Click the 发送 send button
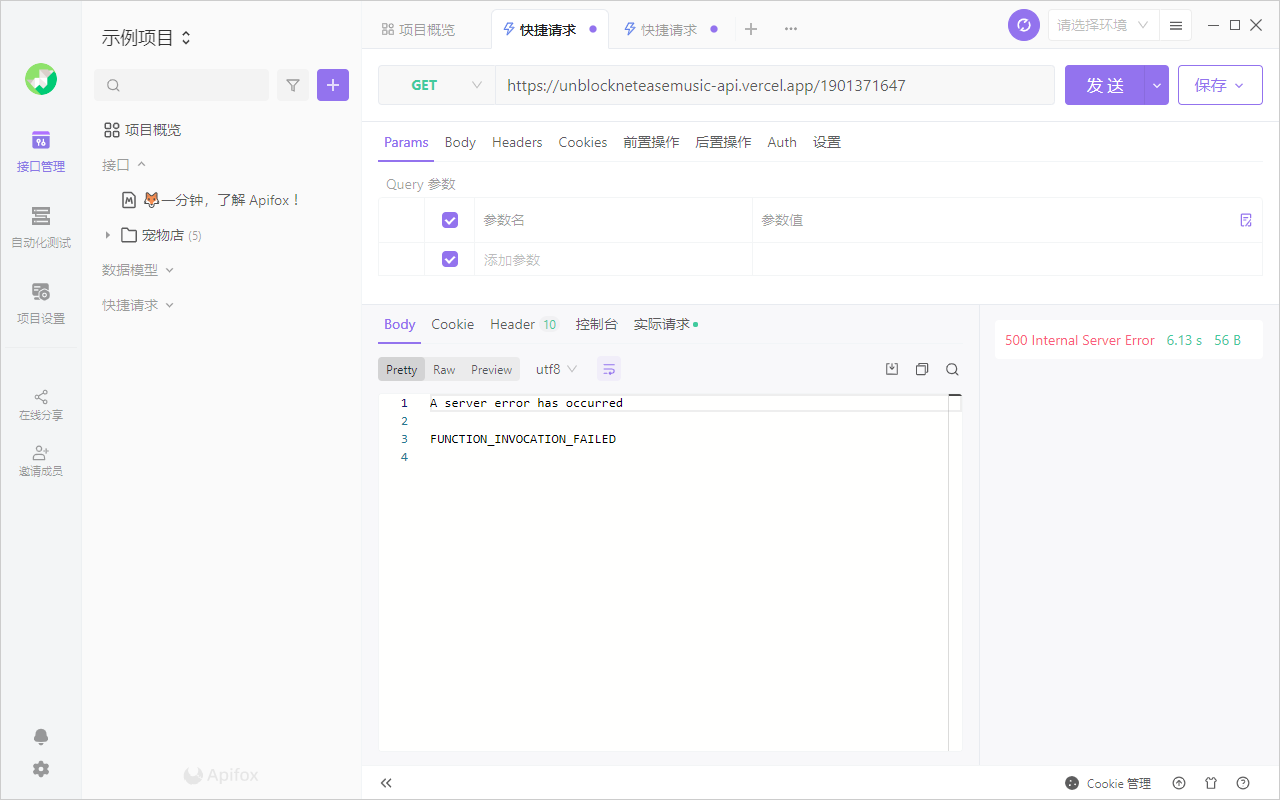The height and width of the screenshot is (800, 1280). pos(1106,85)
